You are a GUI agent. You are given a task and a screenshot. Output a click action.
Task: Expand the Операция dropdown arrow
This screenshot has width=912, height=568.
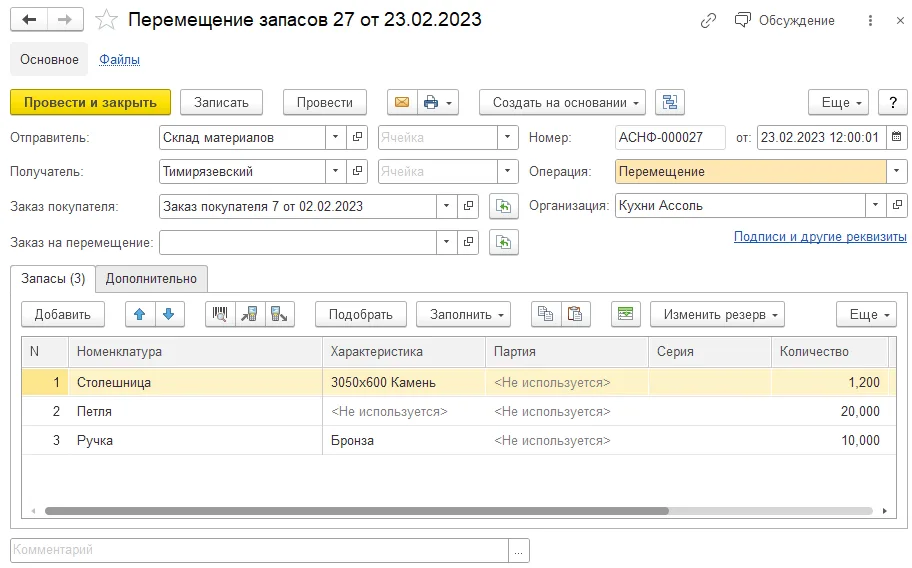coord(896,171)
